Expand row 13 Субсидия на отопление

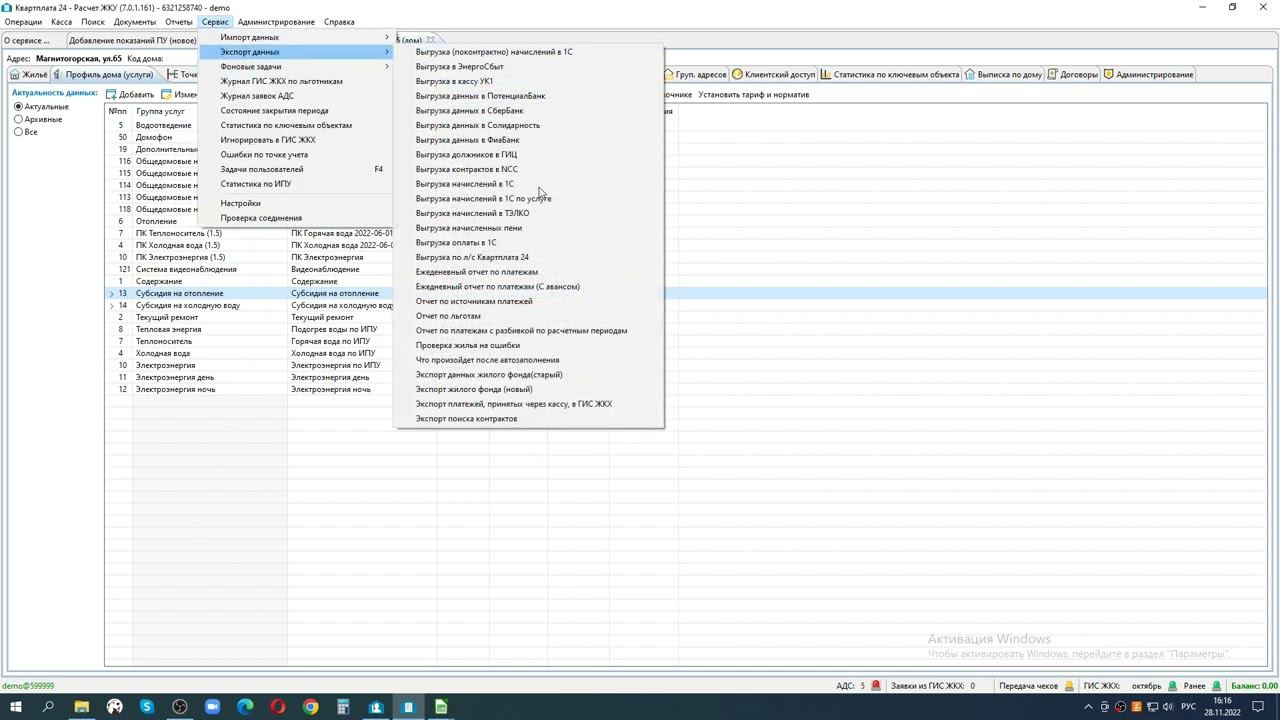[112, 293]
